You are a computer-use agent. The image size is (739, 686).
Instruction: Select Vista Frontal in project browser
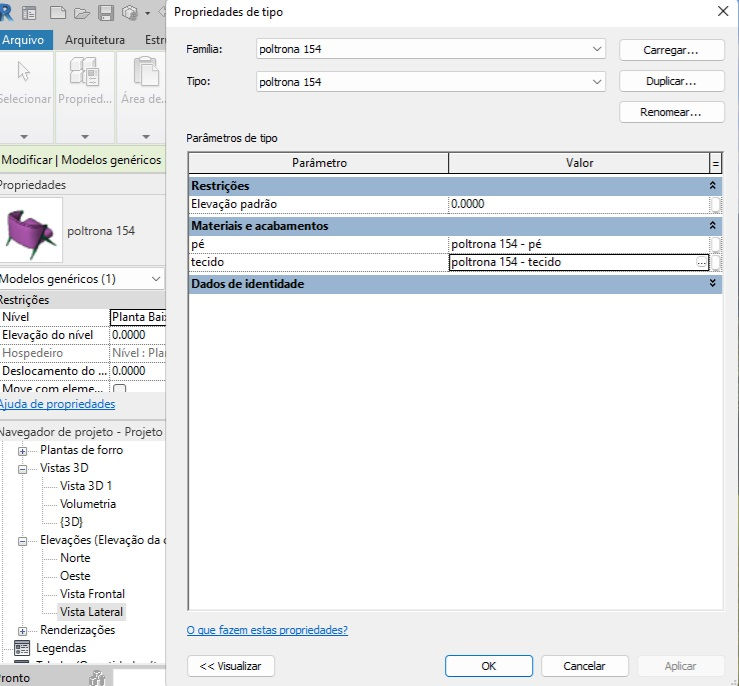[x=92, y=594]
